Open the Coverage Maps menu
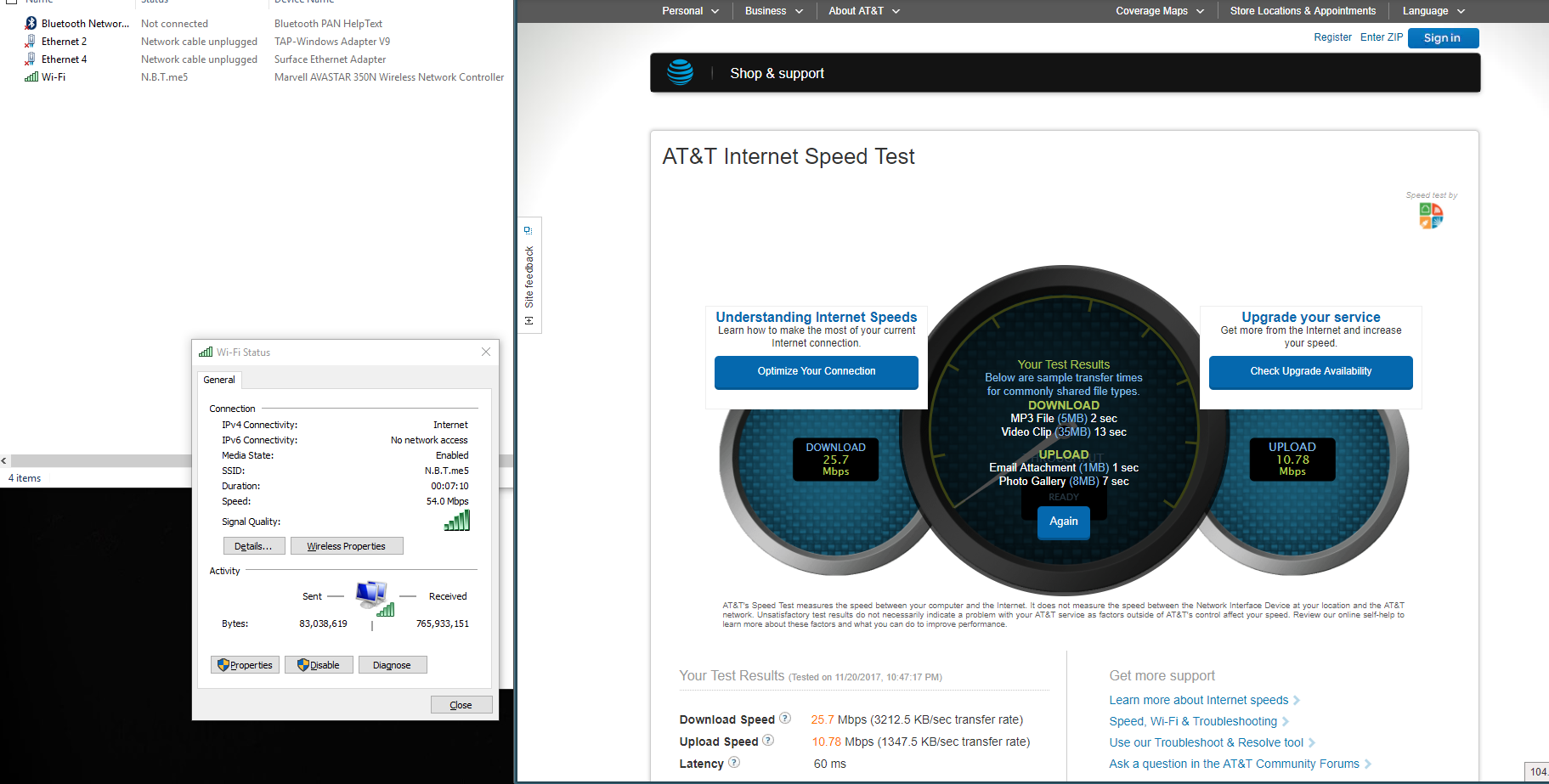 click(1159, 11)
